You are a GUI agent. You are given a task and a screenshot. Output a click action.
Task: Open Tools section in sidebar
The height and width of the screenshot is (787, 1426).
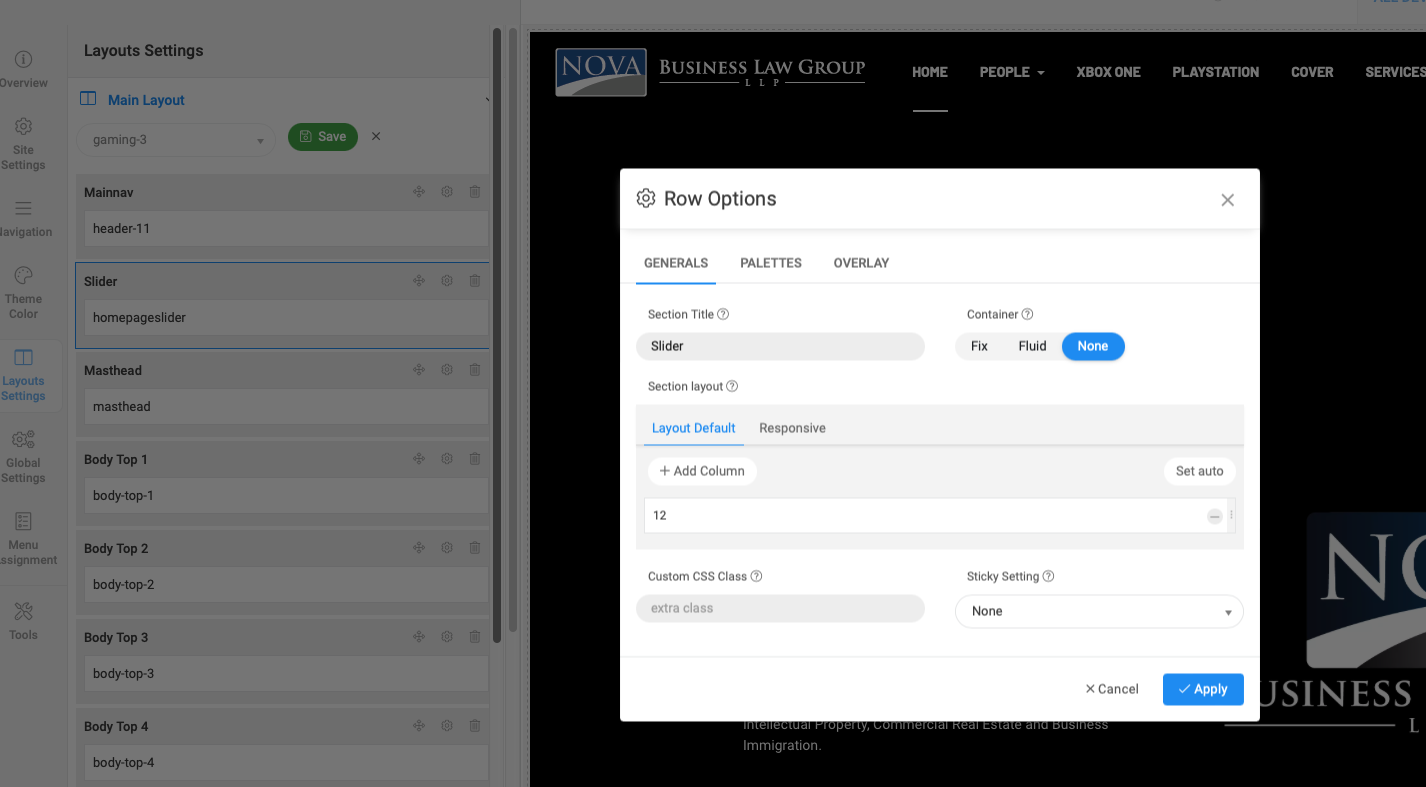[x=24, y=620]
